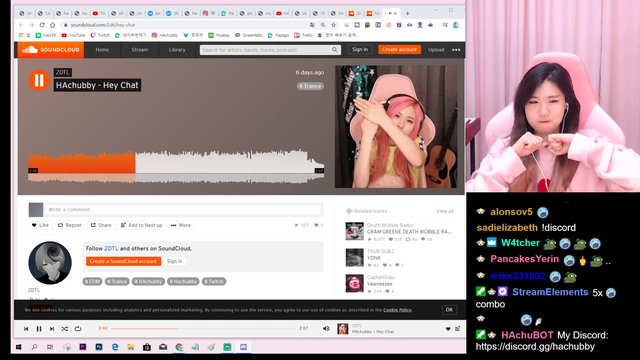Viewport: 640px width, 360px height.
Task: Open the Twitch bookmark
Action: coord(100,35)
